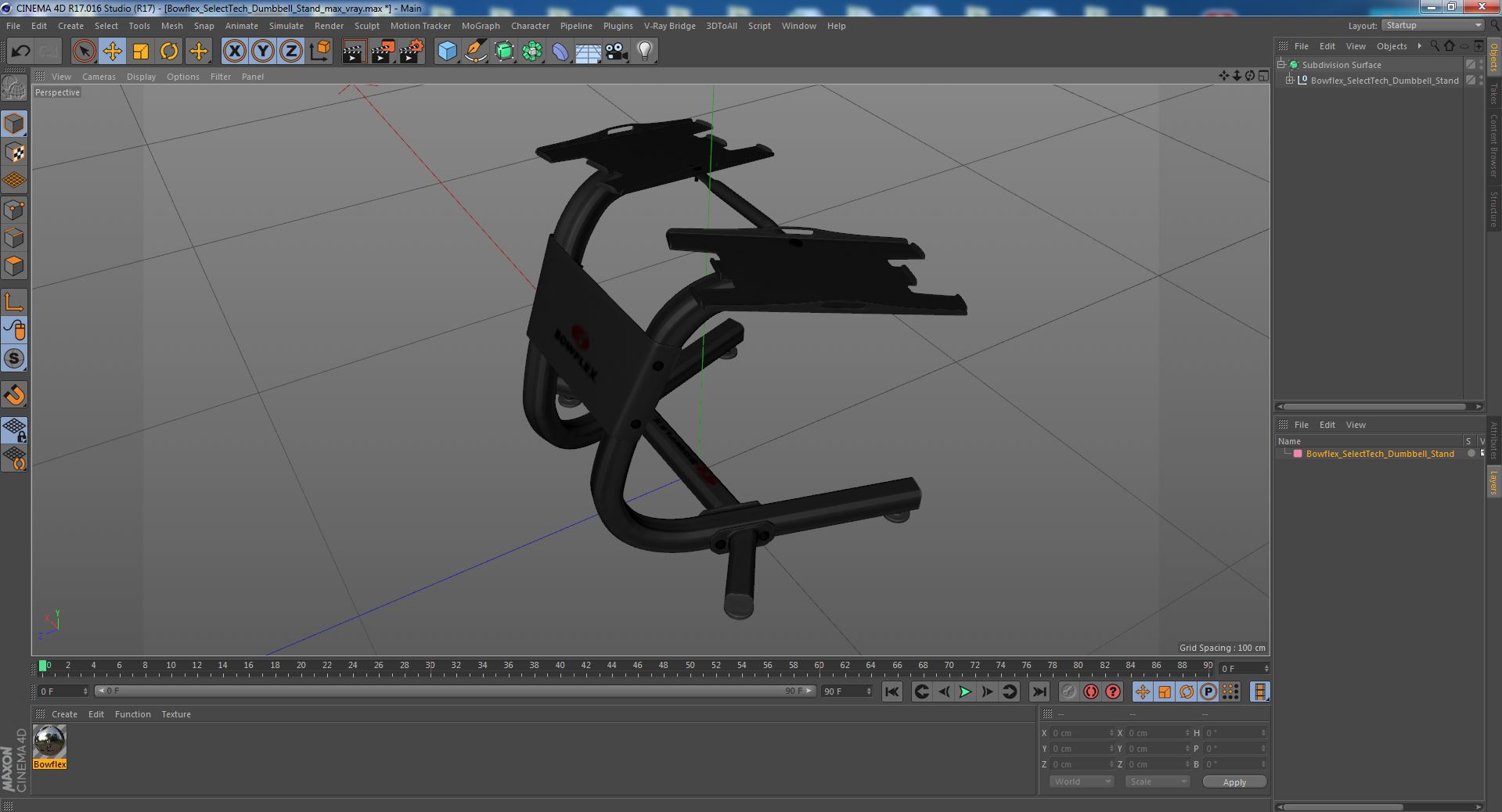1502x812 pixels.
Task: Select Bowflex layer in Layers panel
Action: pos(1379,454)
